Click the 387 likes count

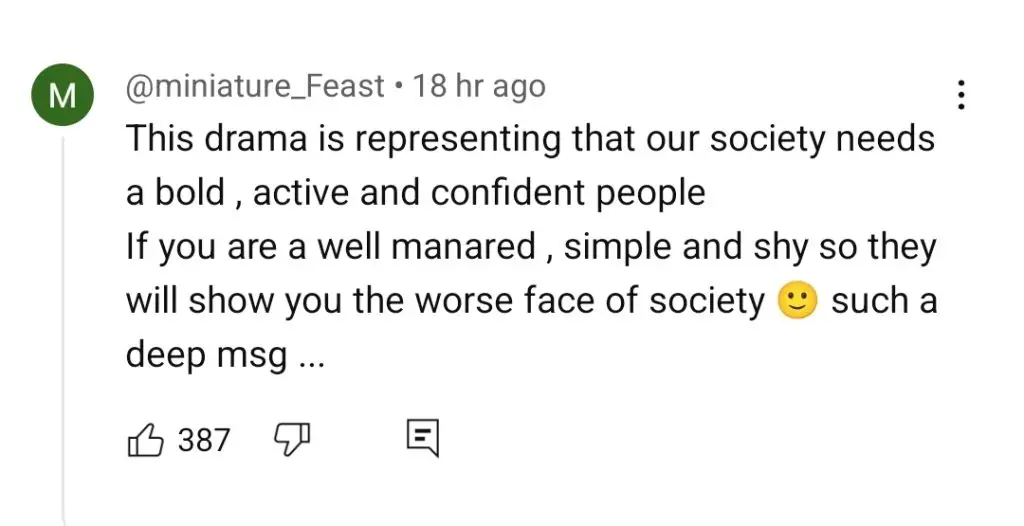click(204, 440)
